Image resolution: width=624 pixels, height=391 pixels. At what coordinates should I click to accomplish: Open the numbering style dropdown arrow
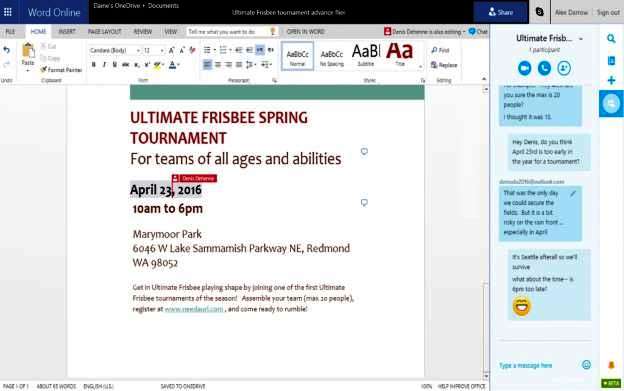click(230, 50)
